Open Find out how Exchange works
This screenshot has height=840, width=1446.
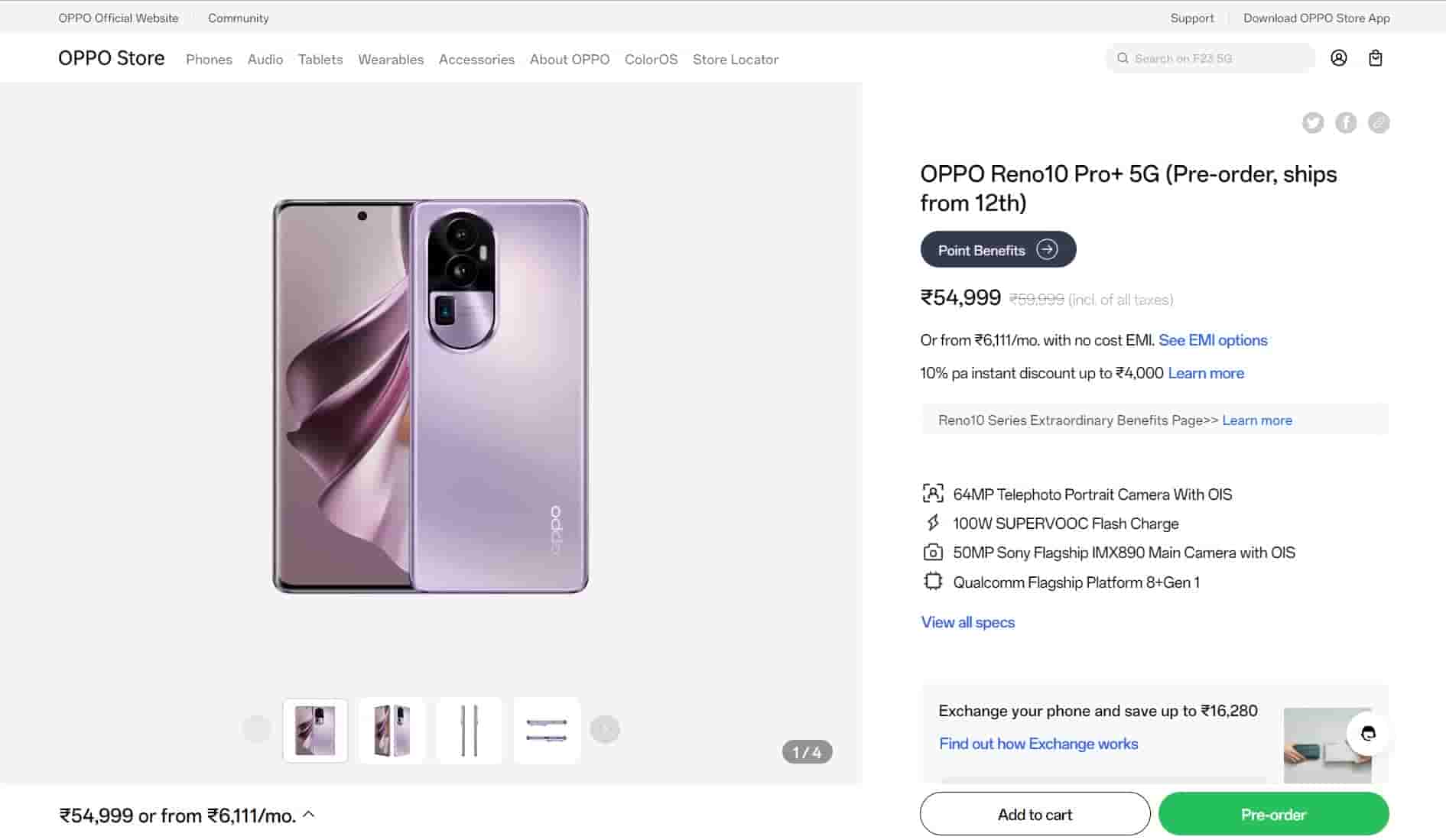(1038, 744)
